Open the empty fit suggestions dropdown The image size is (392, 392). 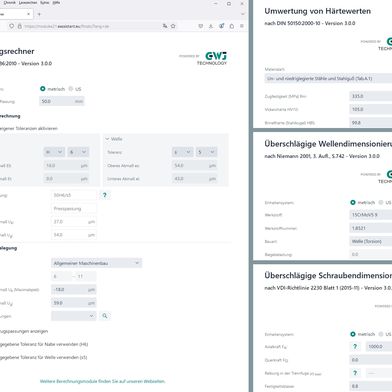[74, 316]
